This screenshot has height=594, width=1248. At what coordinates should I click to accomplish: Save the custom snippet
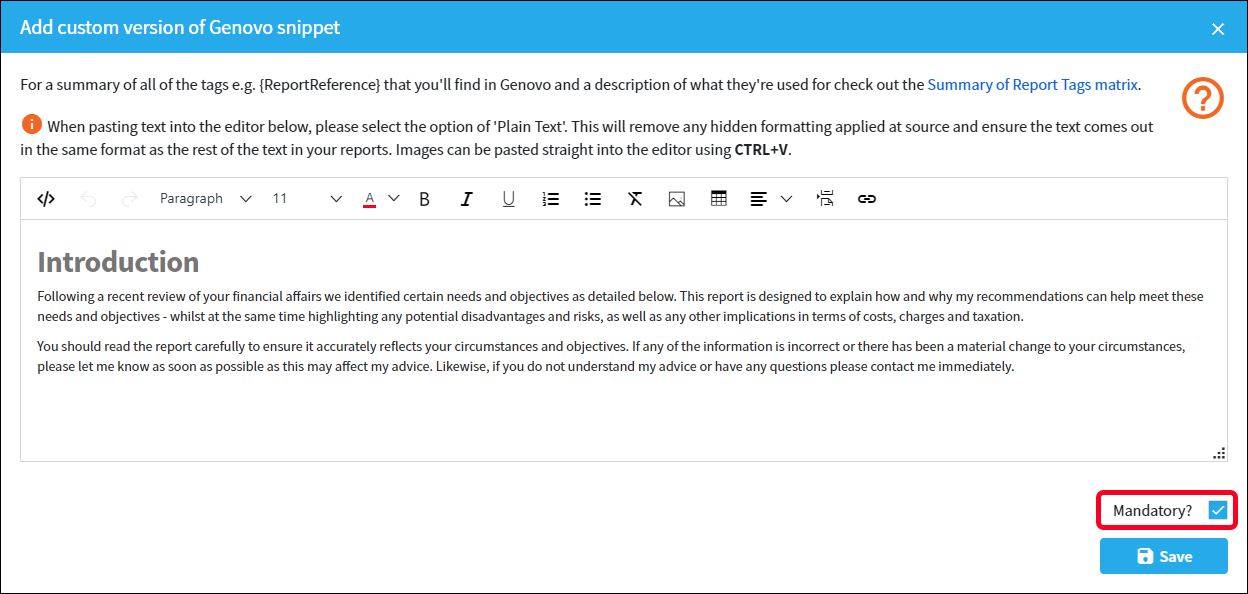tap(1164, 557)
